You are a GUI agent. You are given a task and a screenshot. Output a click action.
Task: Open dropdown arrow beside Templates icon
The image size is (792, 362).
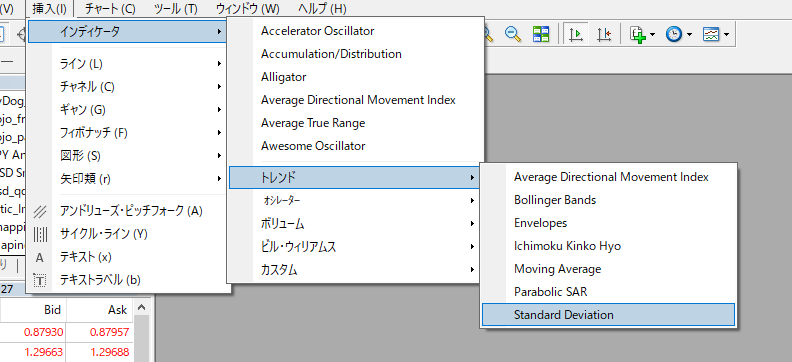tap(726, 35)
